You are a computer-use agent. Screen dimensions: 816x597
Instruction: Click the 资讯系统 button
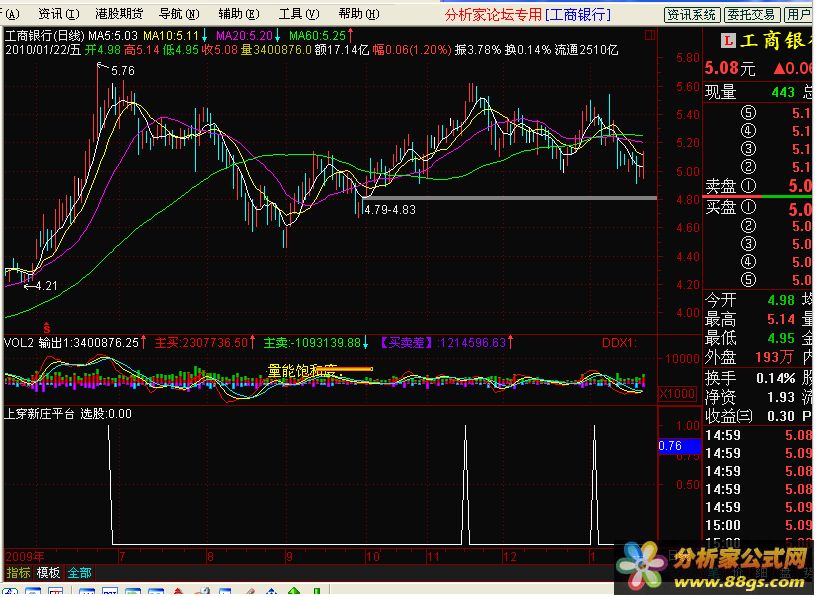click(692, 15)
